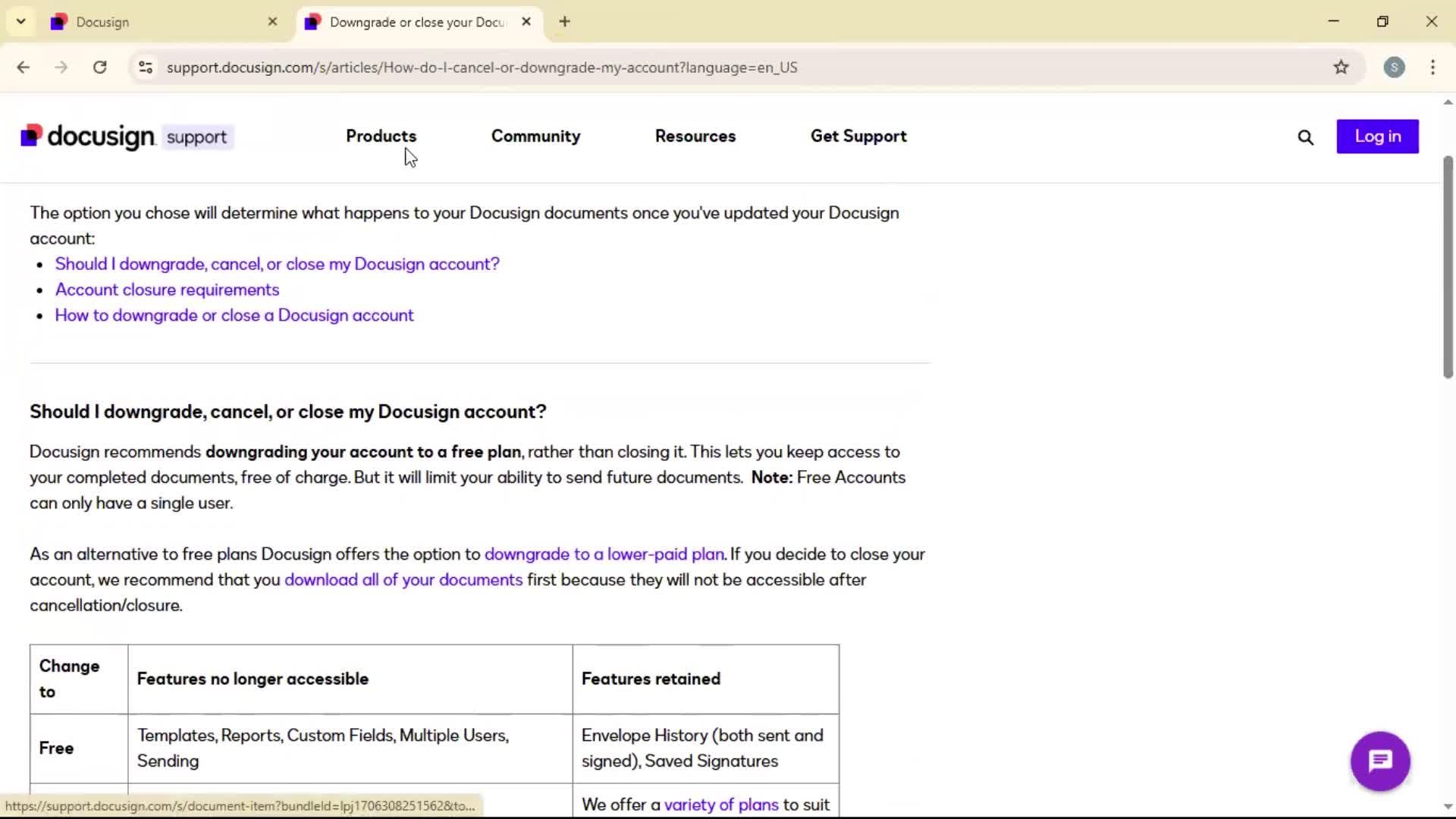Image resolution: width=1456 pixels, height=819 pixels.
Task: Bookmark this page with the star icon
Action: [1341, 67]
